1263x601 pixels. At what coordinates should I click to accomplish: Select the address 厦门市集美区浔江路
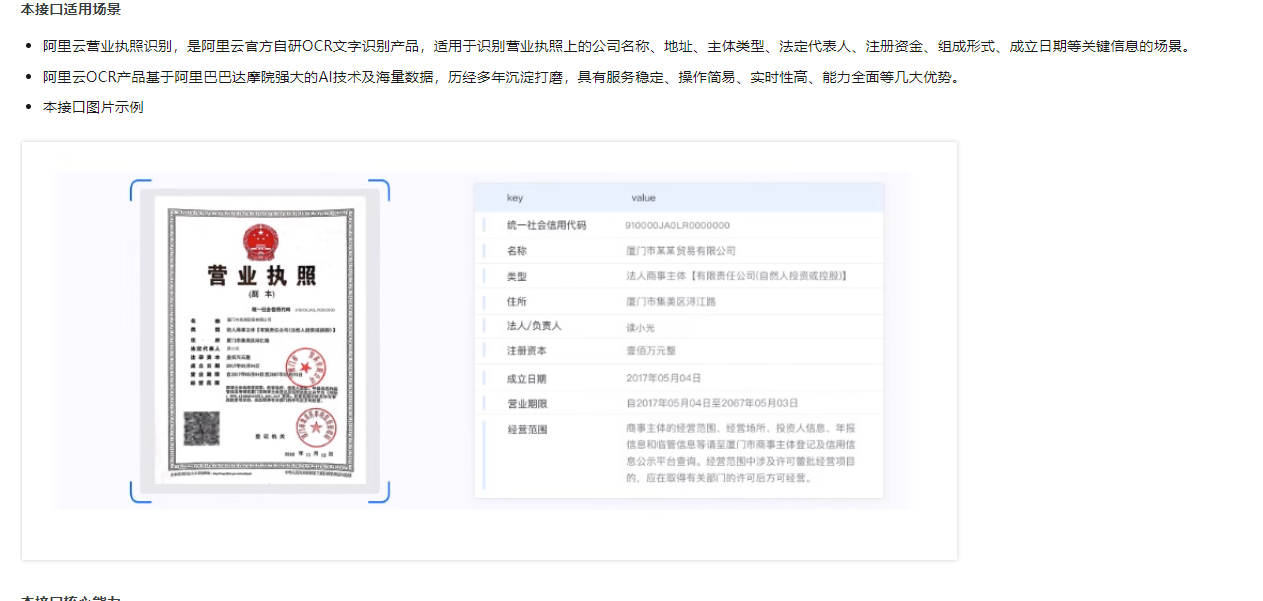(x=670, y=301)
